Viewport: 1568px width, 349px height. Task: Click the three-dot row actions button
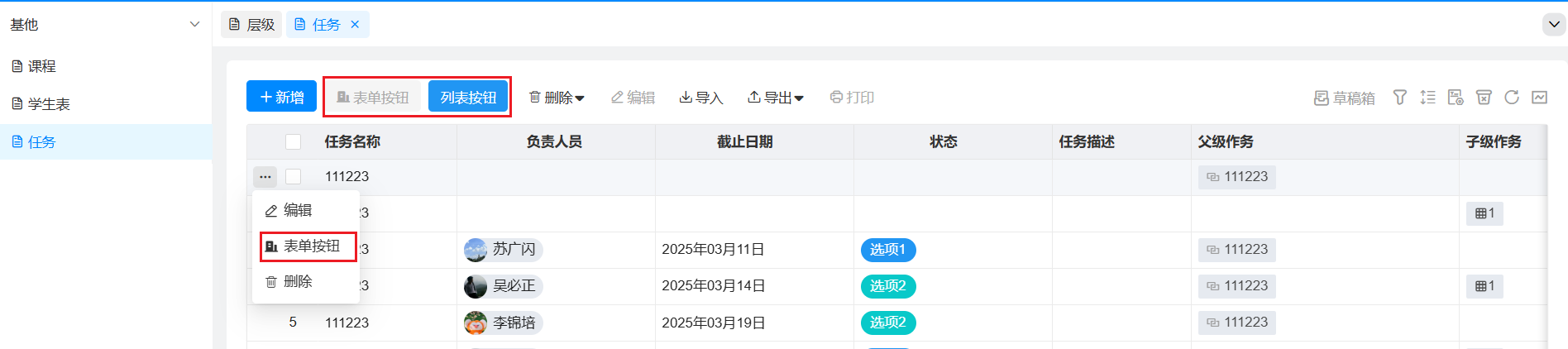265,176
